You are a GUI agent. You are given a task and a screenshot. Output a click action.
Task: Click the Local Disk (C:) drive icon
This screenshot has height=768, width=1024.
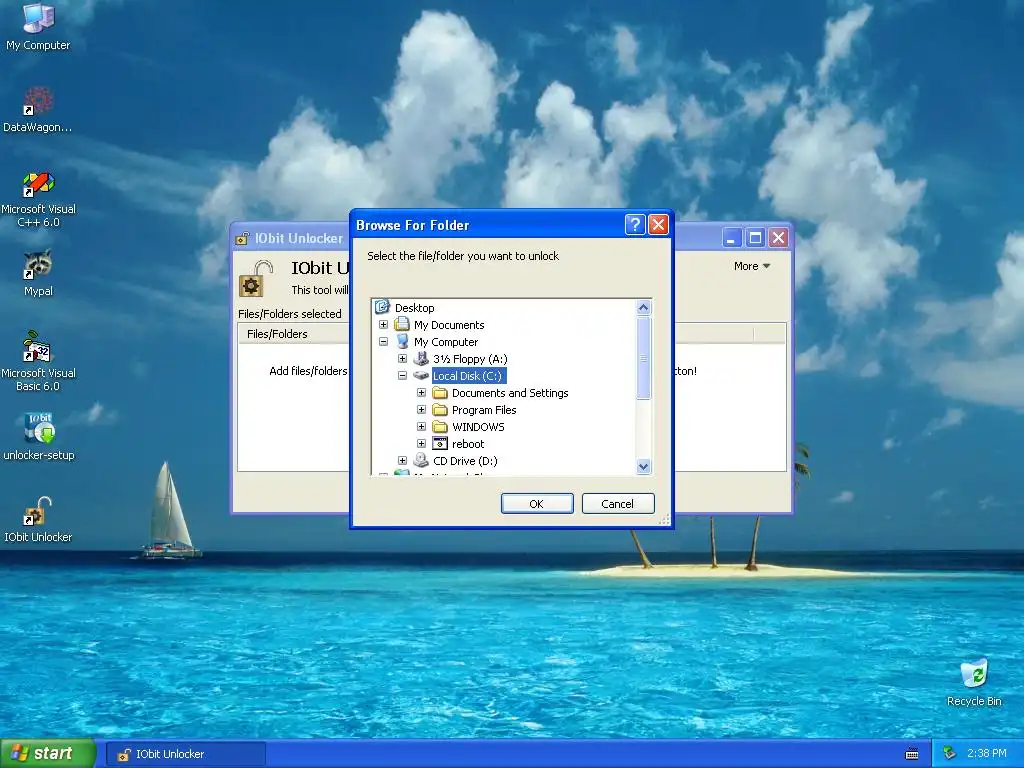421,376
